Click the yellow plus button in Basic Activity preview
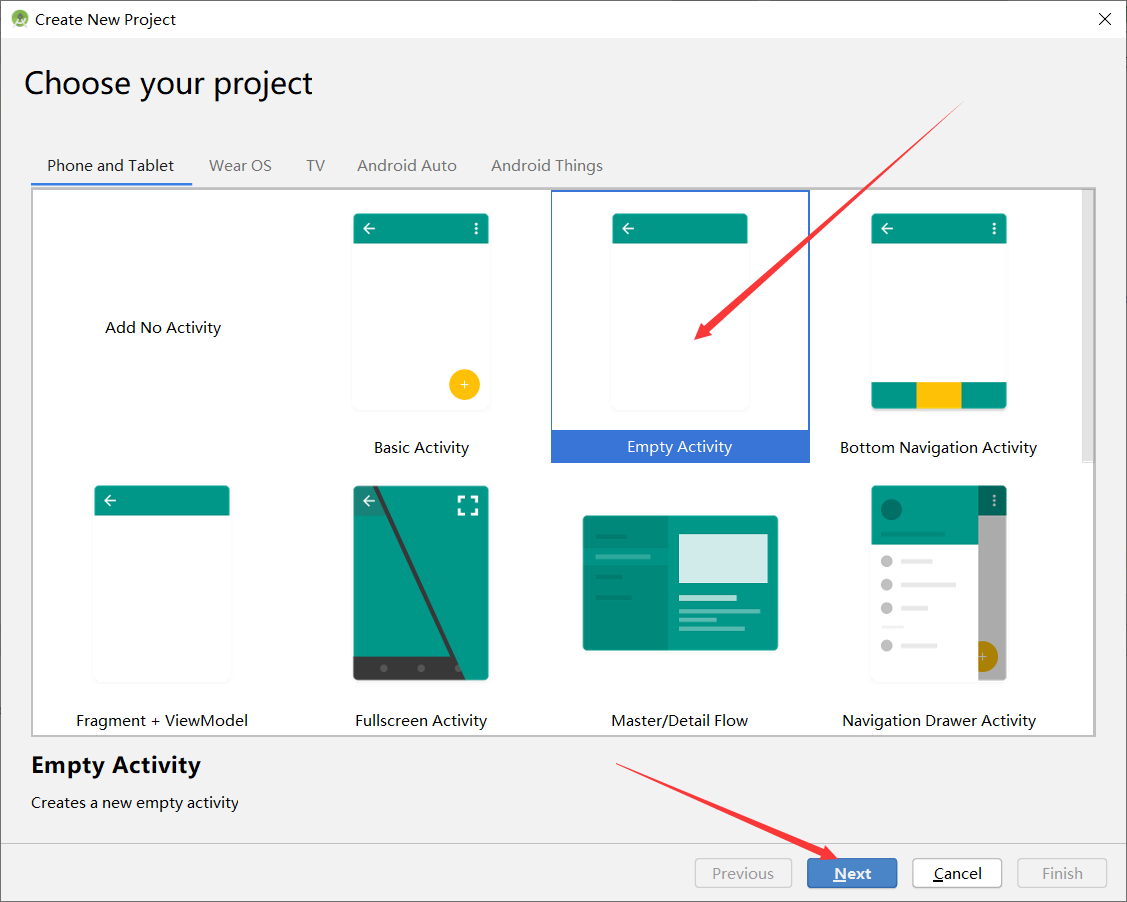 pos(464,385)
